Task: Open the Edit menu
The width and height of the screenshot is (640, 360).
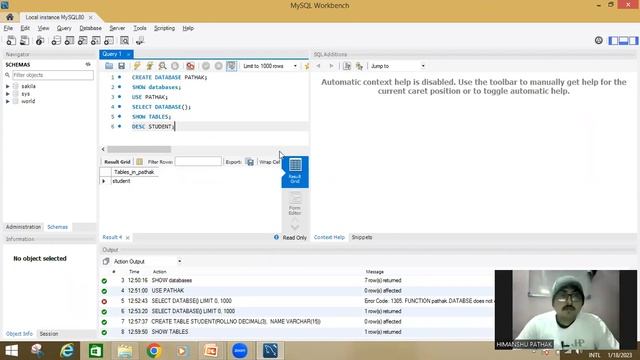Action: 25,28
